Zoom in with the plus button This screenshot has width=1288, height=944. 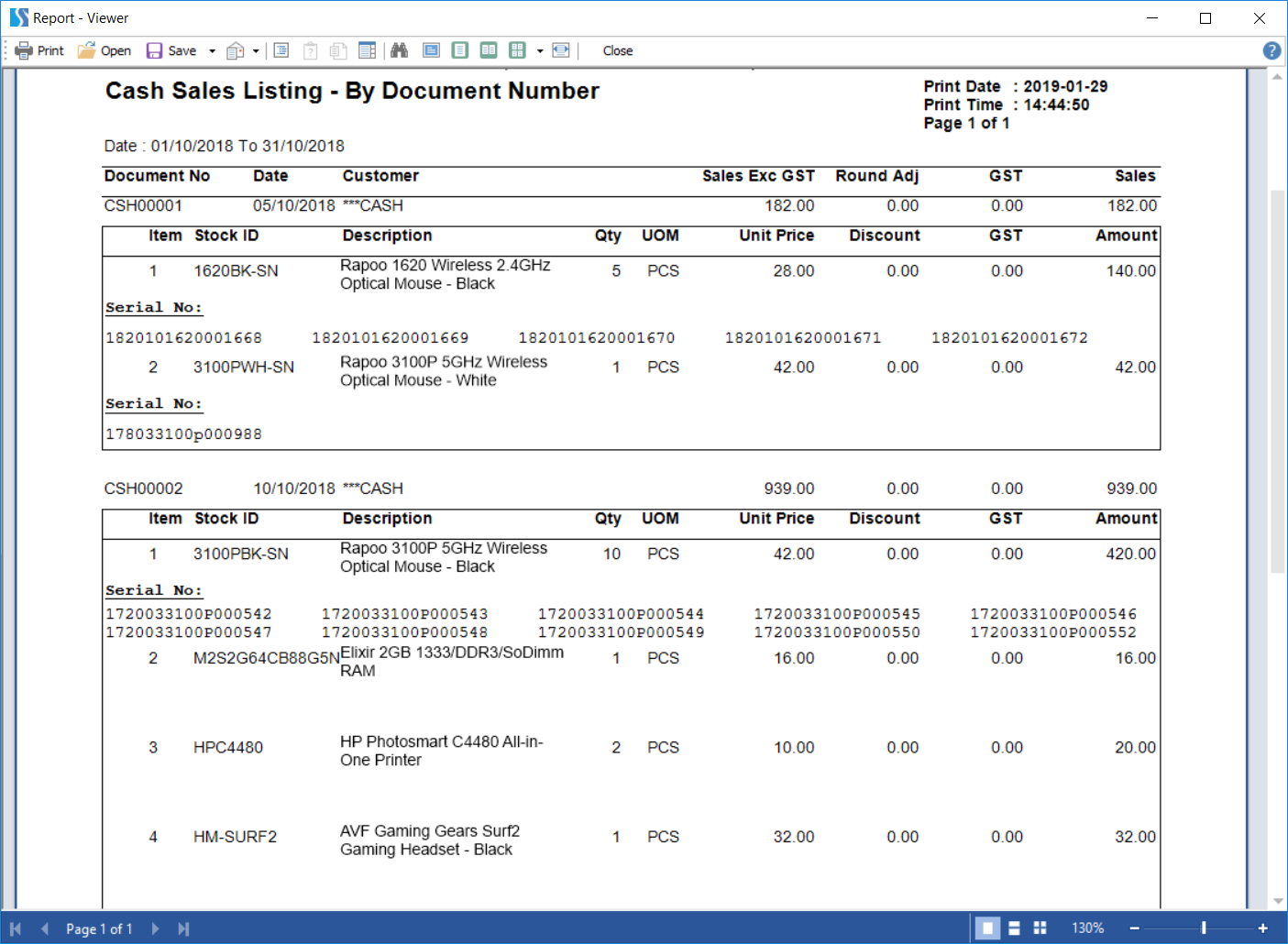(1262, 928)
